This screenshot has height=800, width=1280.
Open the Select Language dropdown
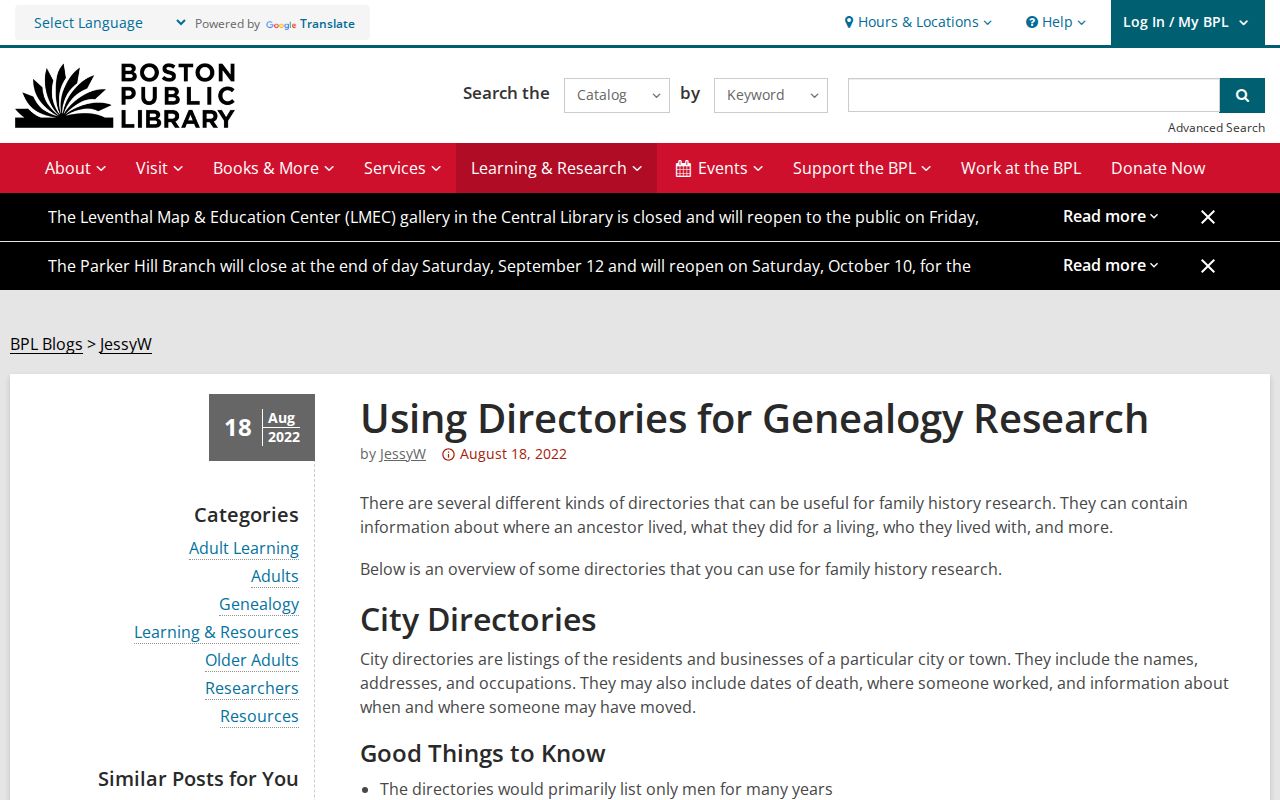(110, 23)
